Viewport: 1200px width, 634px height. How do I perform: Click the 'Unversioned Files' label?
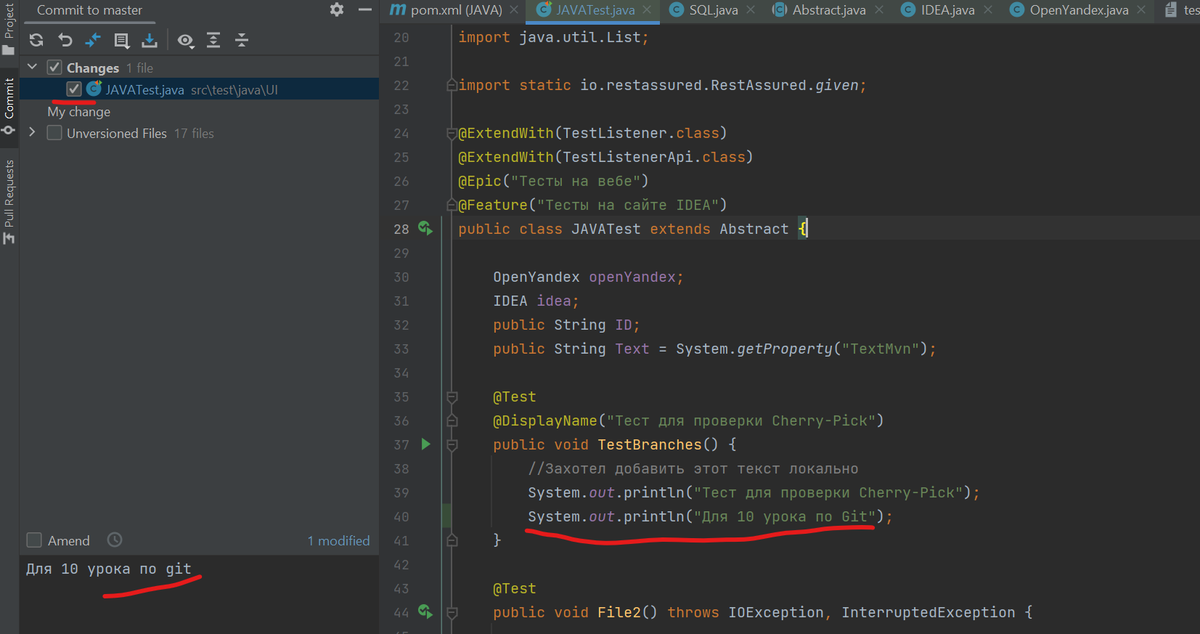point(117,133)
